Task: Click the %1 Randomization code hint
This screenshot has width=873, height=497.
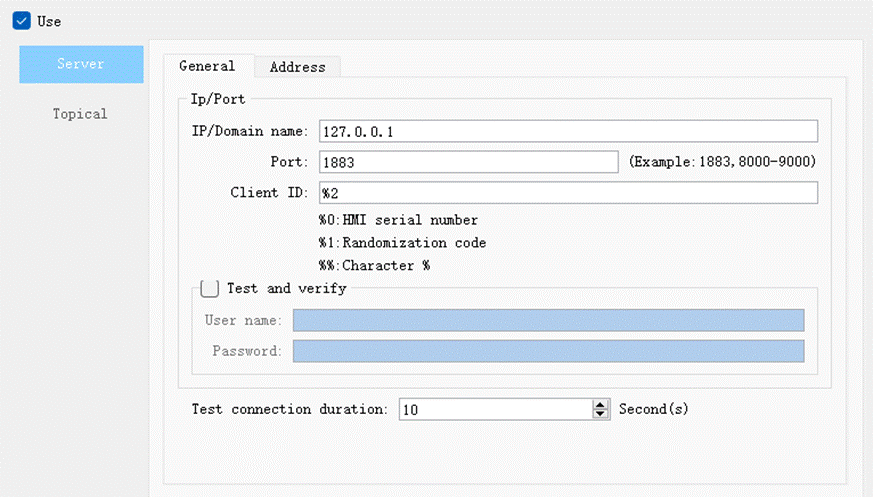Action: point(402,243)
